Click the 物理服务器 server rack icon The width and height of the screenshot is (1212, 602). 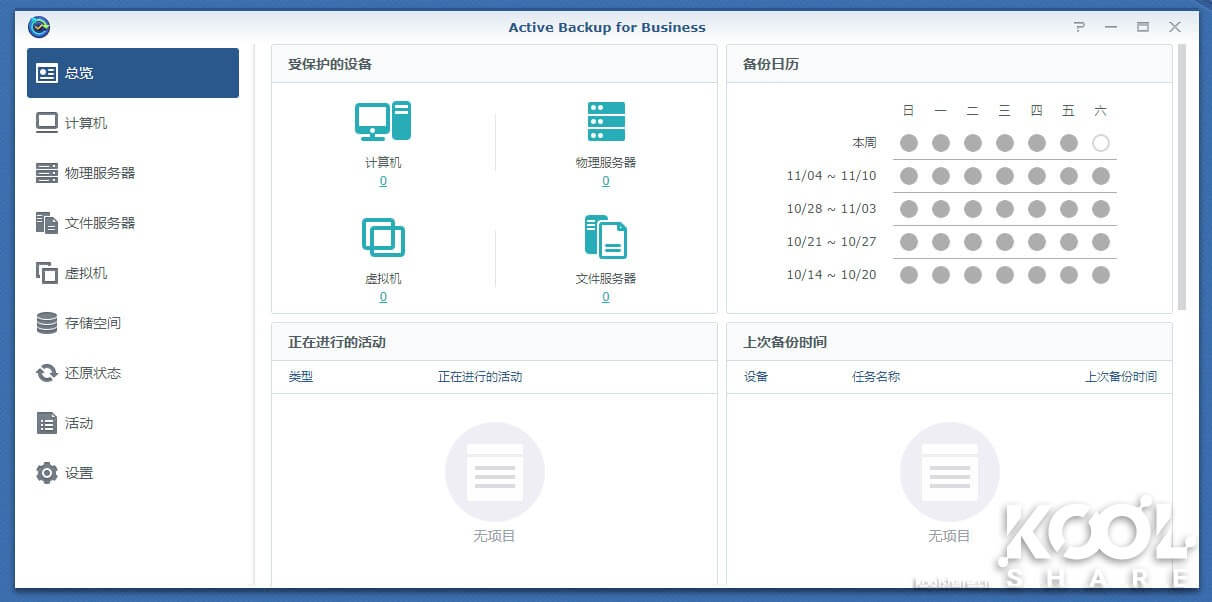click(x=606, y=121)
